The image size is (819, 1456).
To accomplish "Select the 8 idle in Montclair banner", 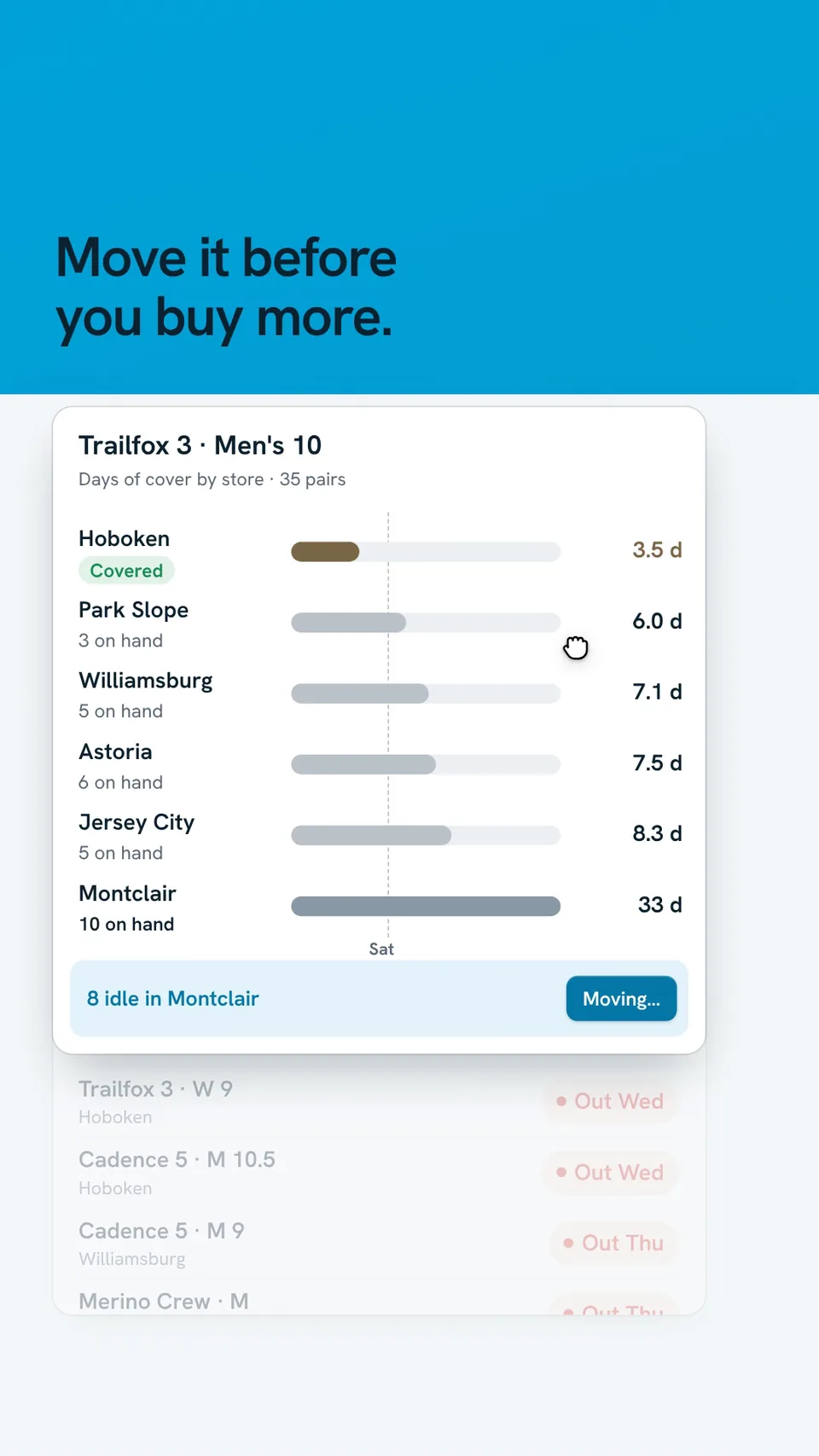I will [379, 999].
